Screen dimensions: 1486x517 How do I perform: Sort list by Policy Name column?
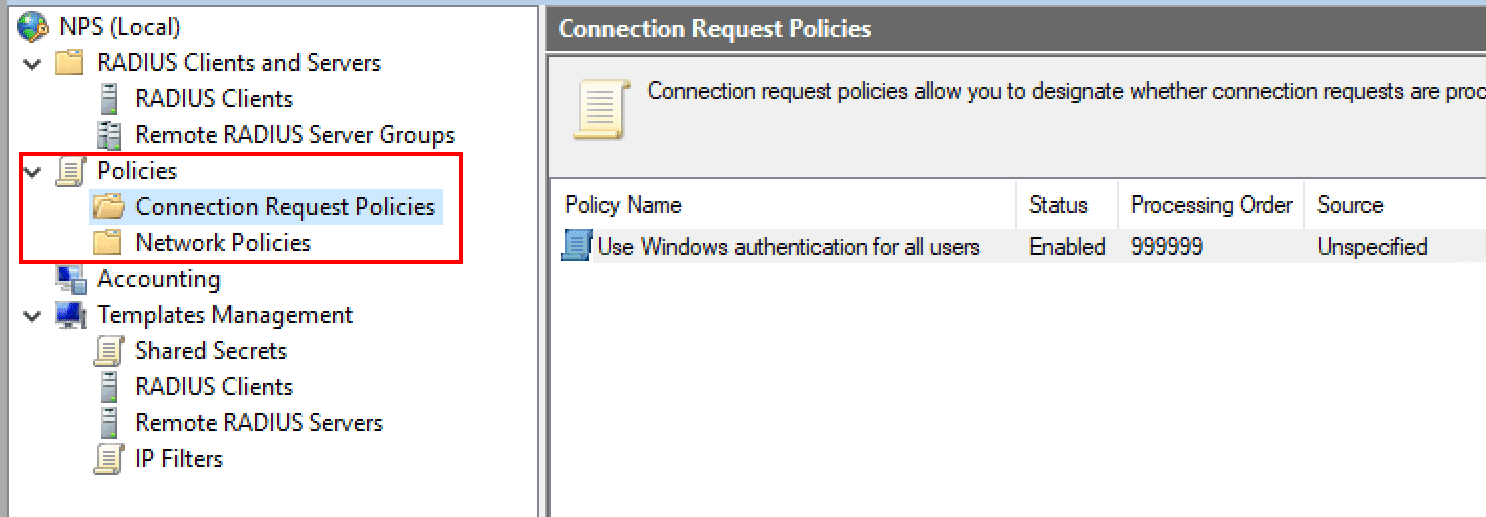tap(623, 205)
